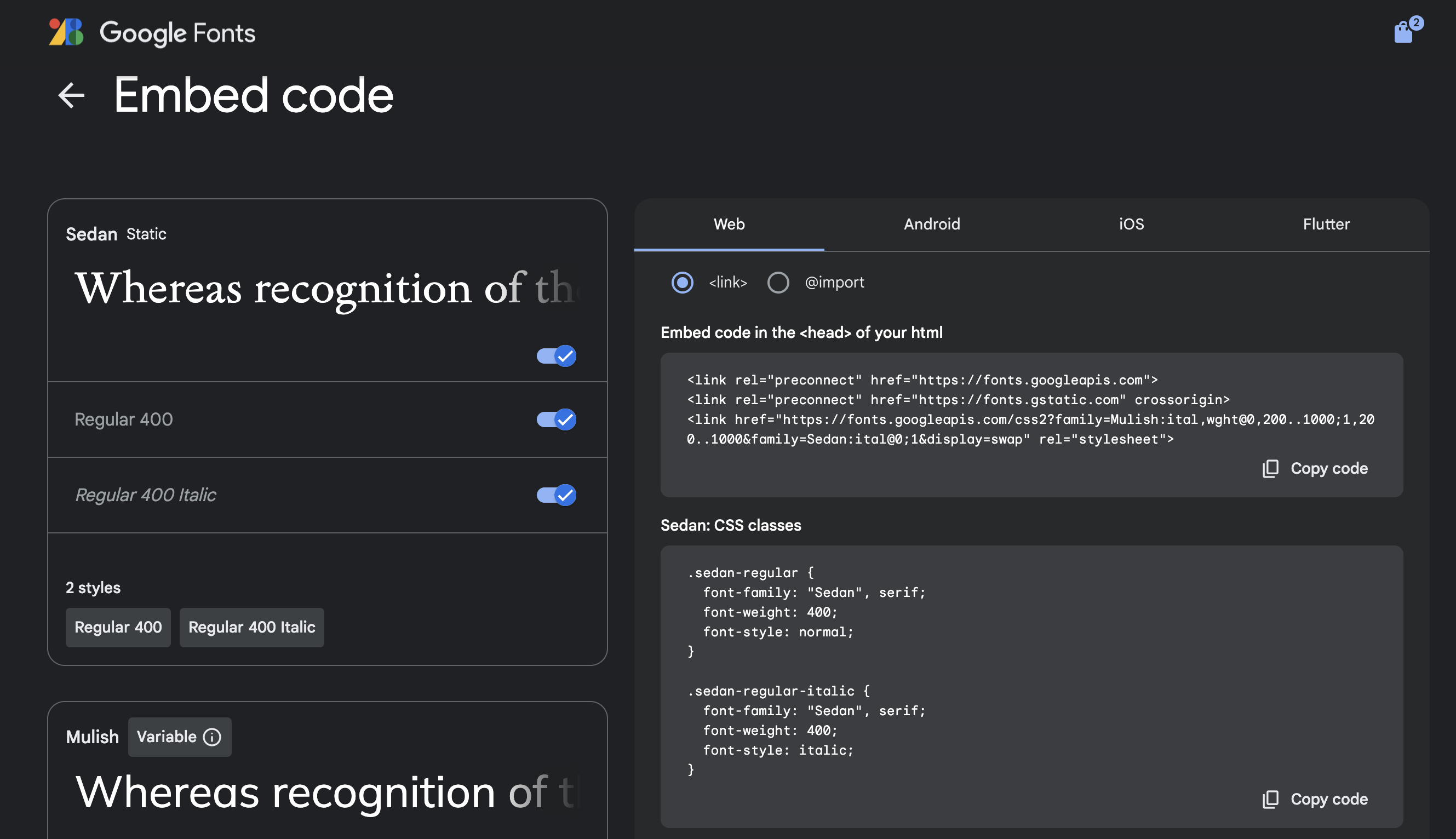Select the @import radio option
The height and width of the screenshot is (839, 1456).
point(778,283)
